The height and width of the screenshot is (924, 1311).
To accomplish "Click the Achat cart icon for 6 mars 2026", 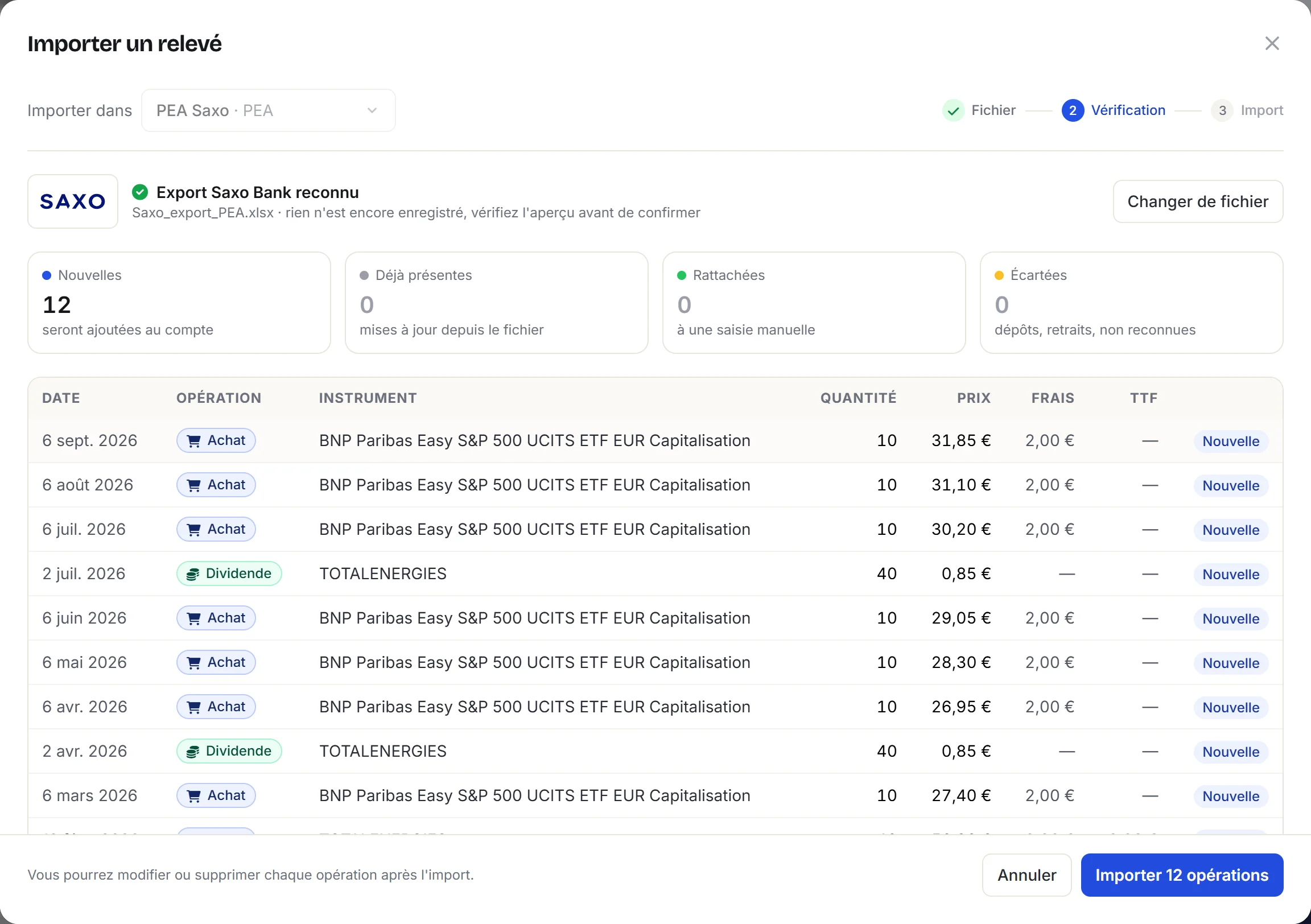I will point(194,796).
